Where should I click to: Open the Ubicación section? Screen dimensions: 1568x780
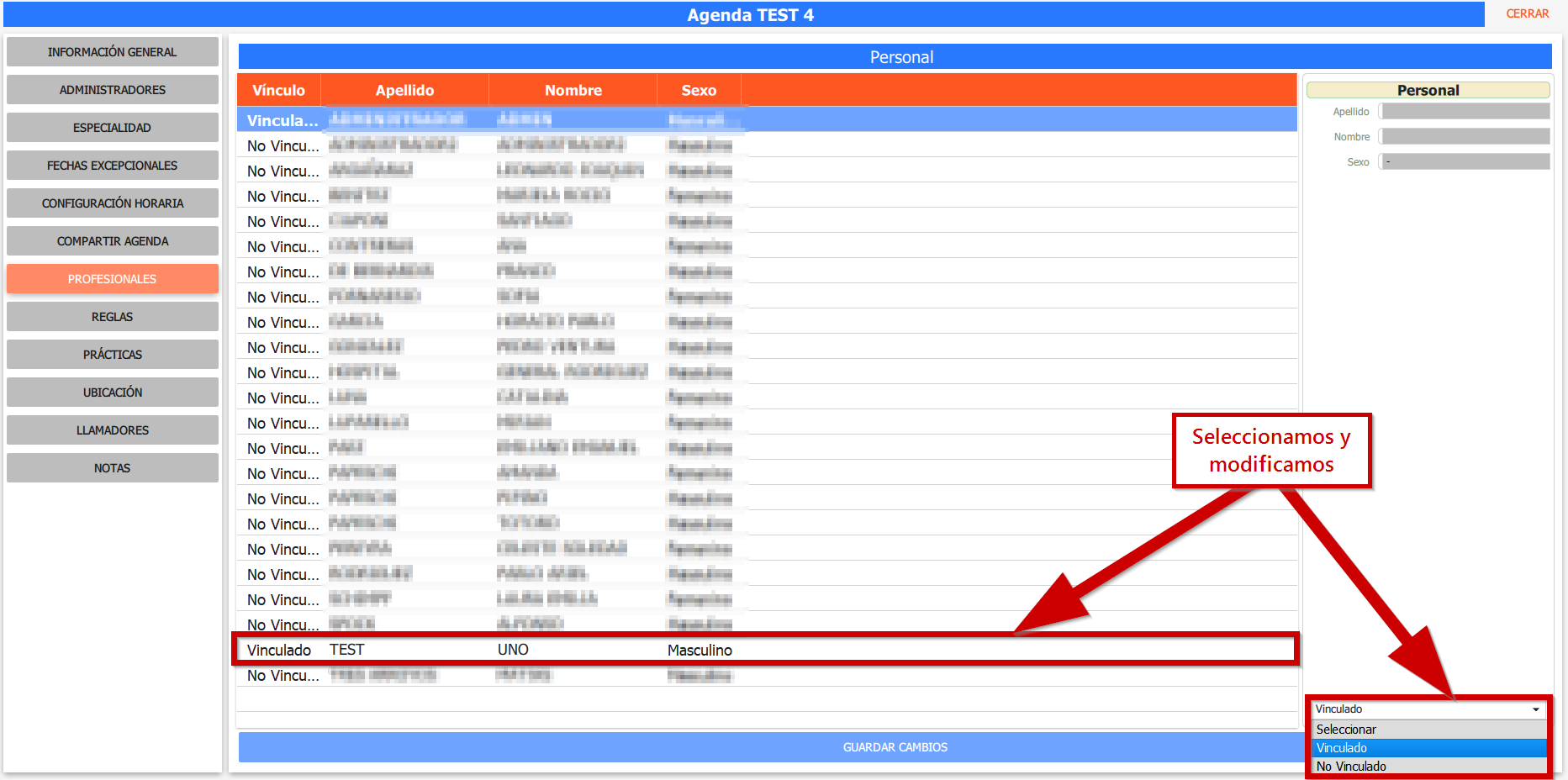pyautogui.click(x=112, y=393)
